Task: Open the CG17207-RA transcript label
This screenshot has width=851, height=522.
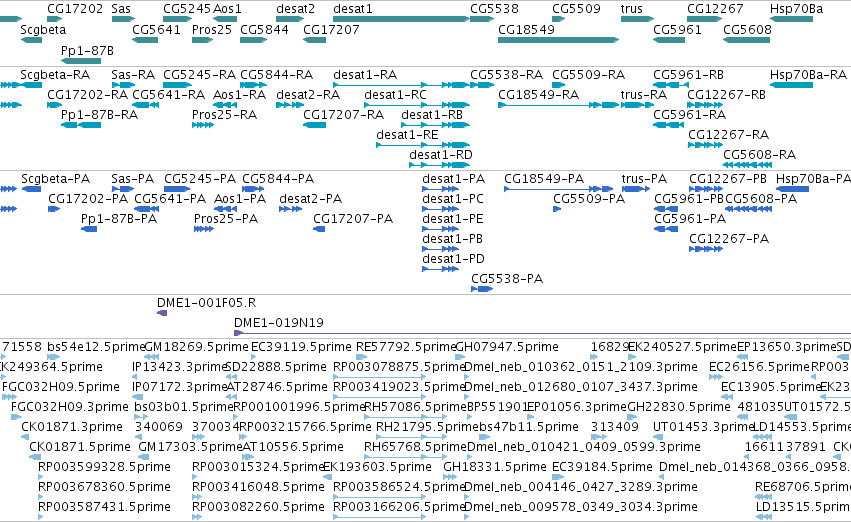Action: [343, 115]
